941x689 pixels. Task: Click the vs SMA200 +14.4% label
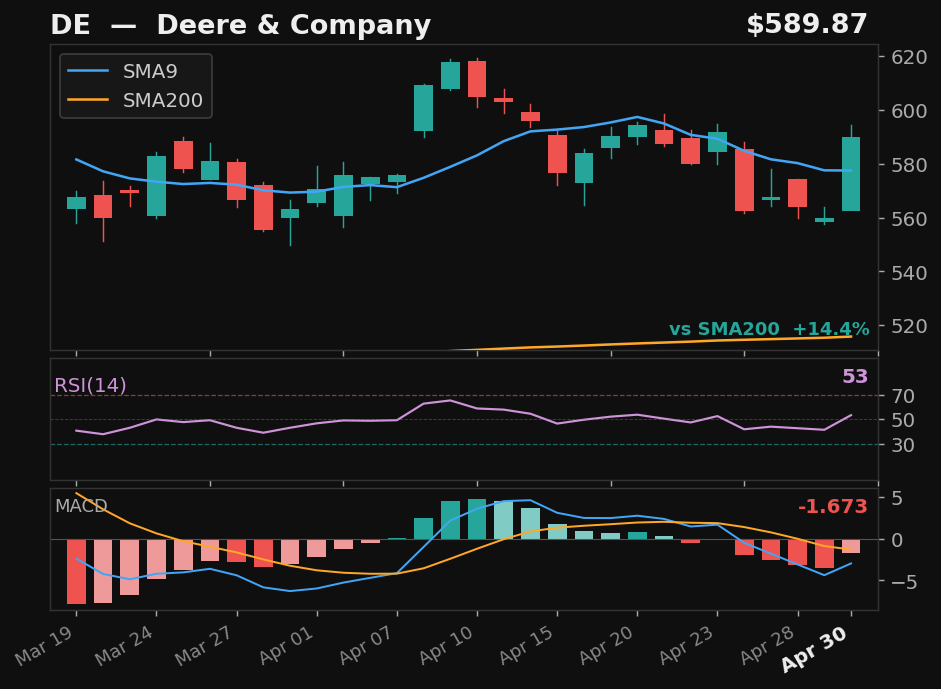[x=769, y=329]
